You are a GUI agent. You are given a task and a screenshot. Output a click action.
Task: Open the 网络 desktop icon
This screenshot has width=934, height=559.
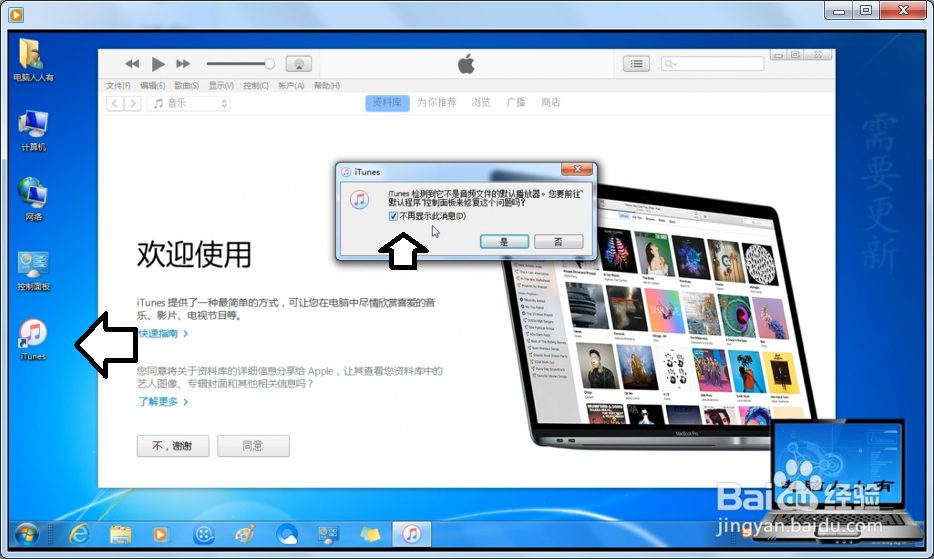pos(33,200)
